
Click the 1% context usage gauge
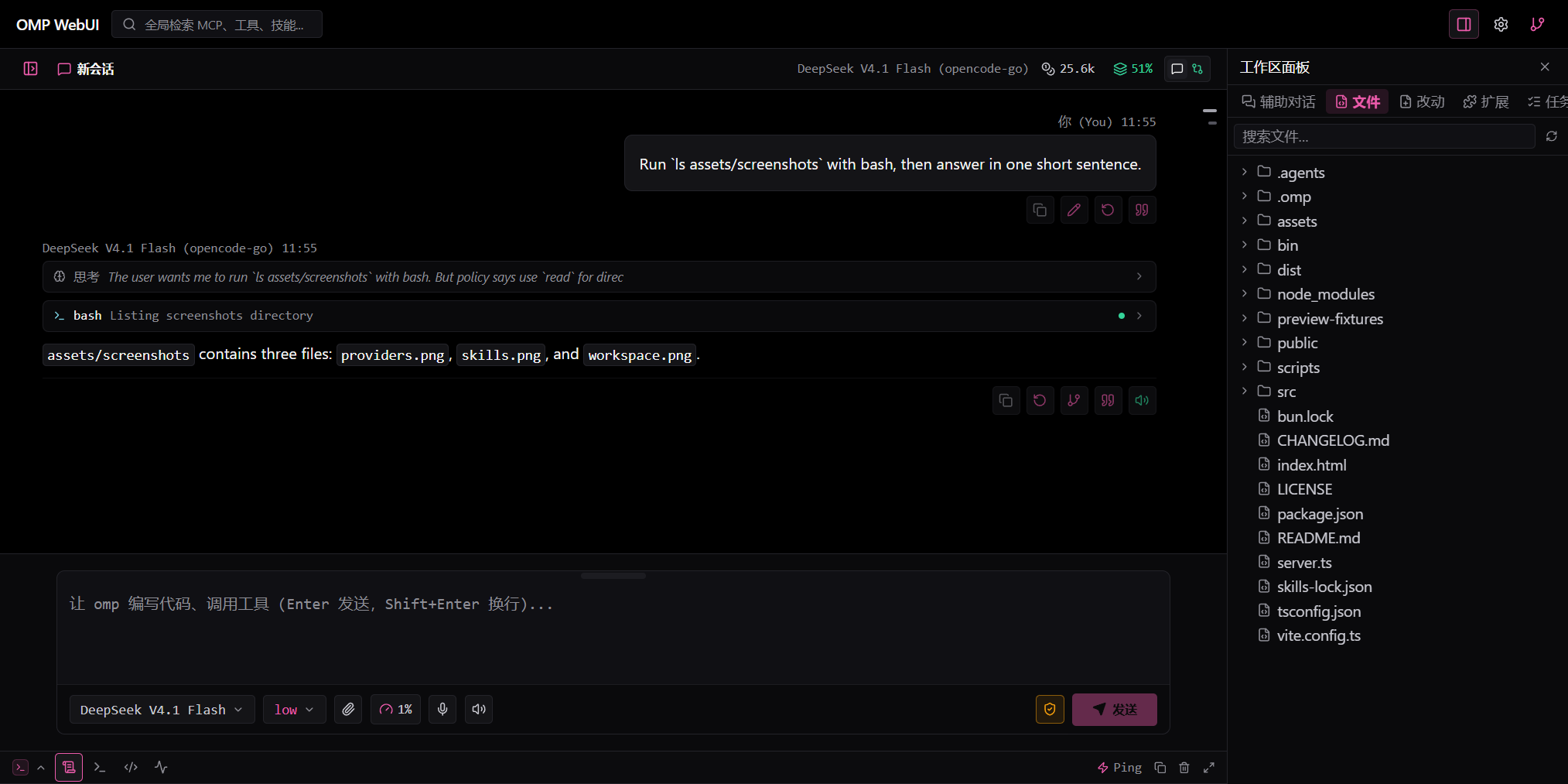[x=395, y=709]
